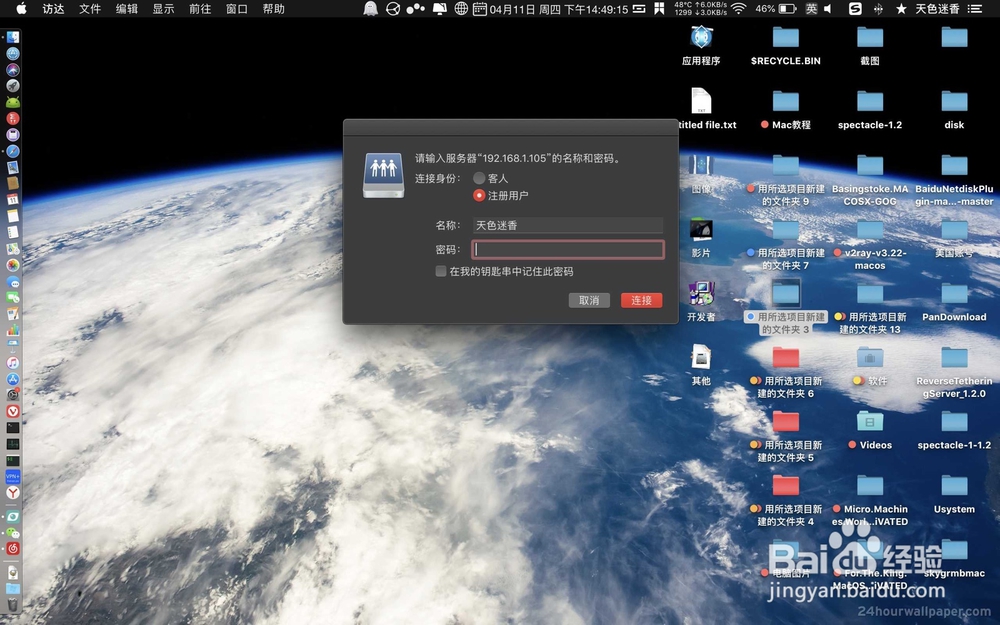Launch the Brave browser in the Dock
Viewport: 1000px width, 625px height.
point(13,411)
